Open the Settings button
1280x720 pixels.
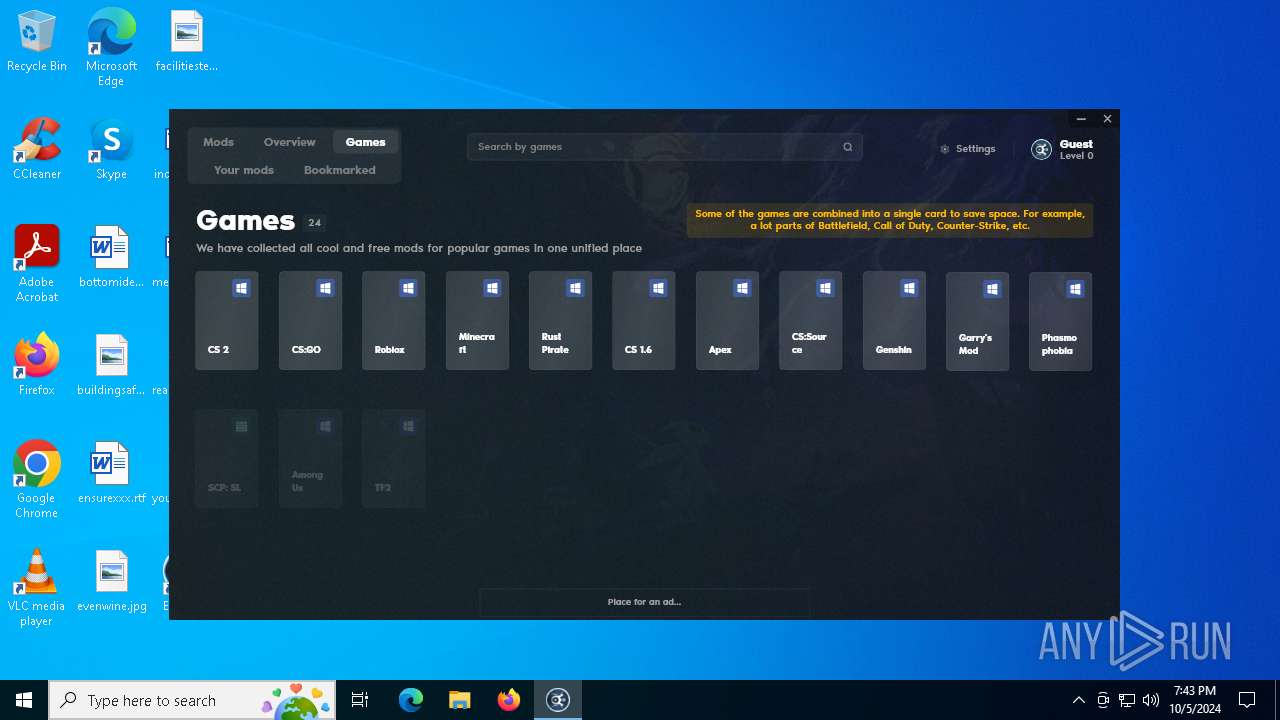click(x=968, y=149)
